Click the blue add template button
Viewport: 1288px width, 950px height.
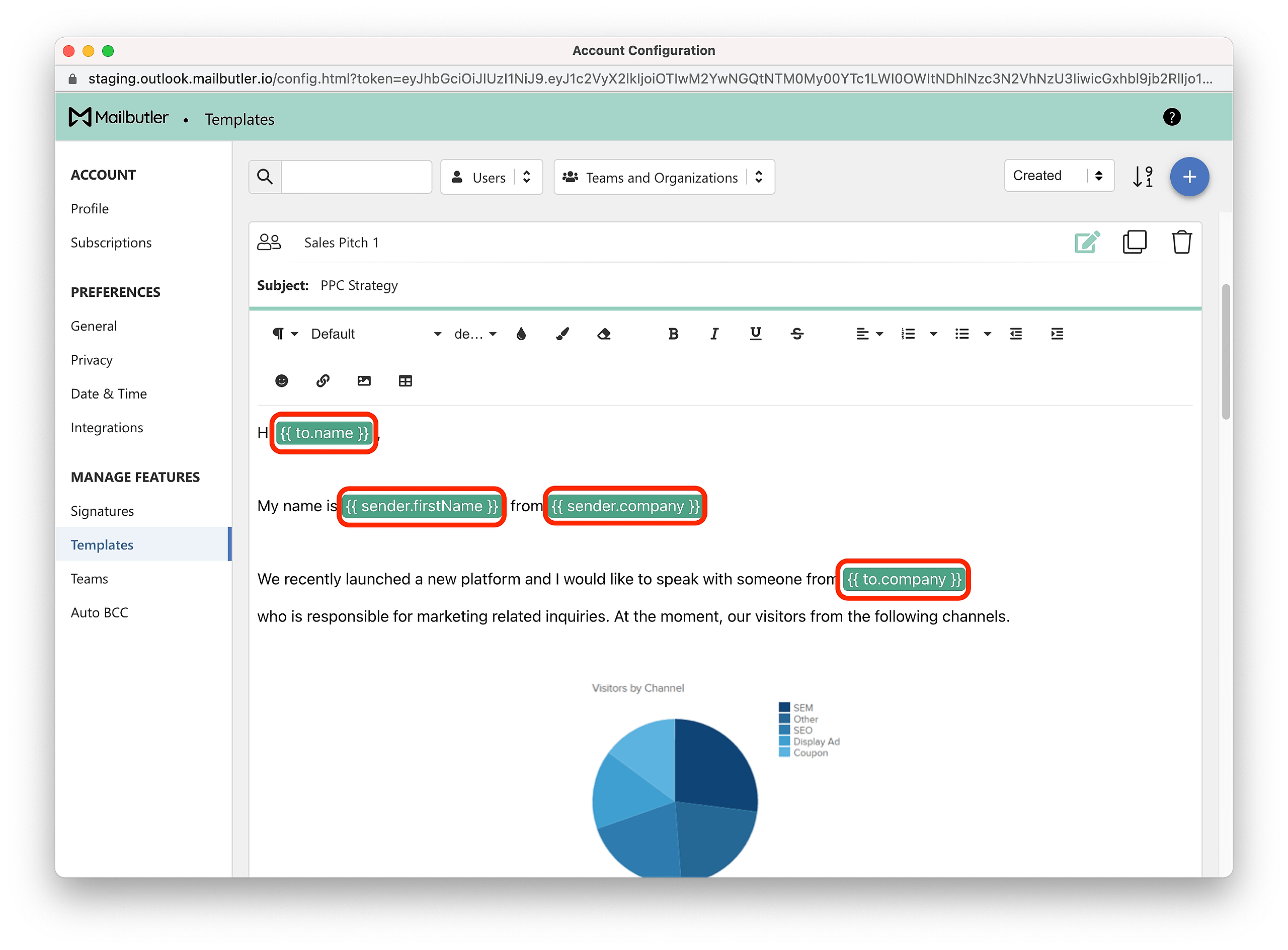tap(1189, 177)
